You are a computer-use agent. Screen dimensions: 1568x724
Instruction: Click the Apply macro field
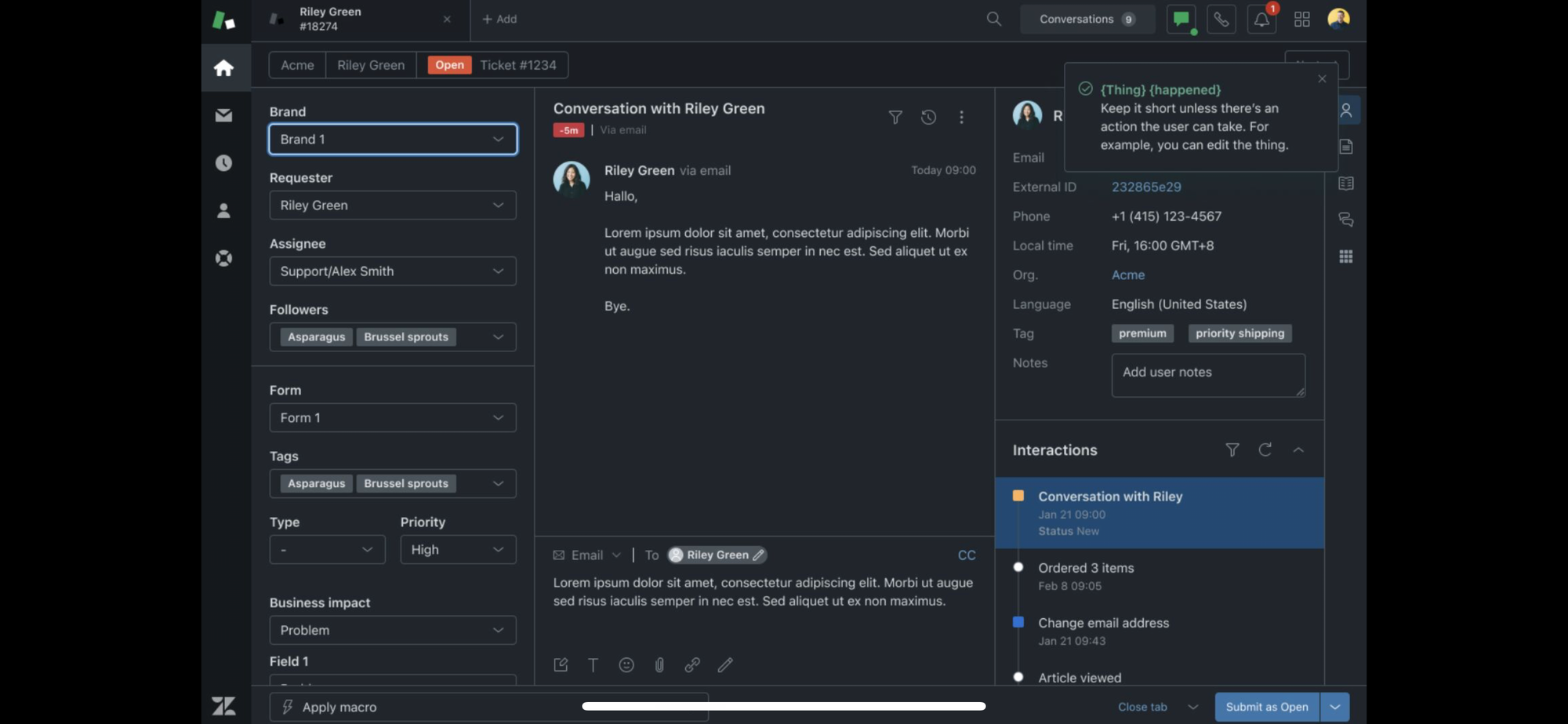point(488,707)
